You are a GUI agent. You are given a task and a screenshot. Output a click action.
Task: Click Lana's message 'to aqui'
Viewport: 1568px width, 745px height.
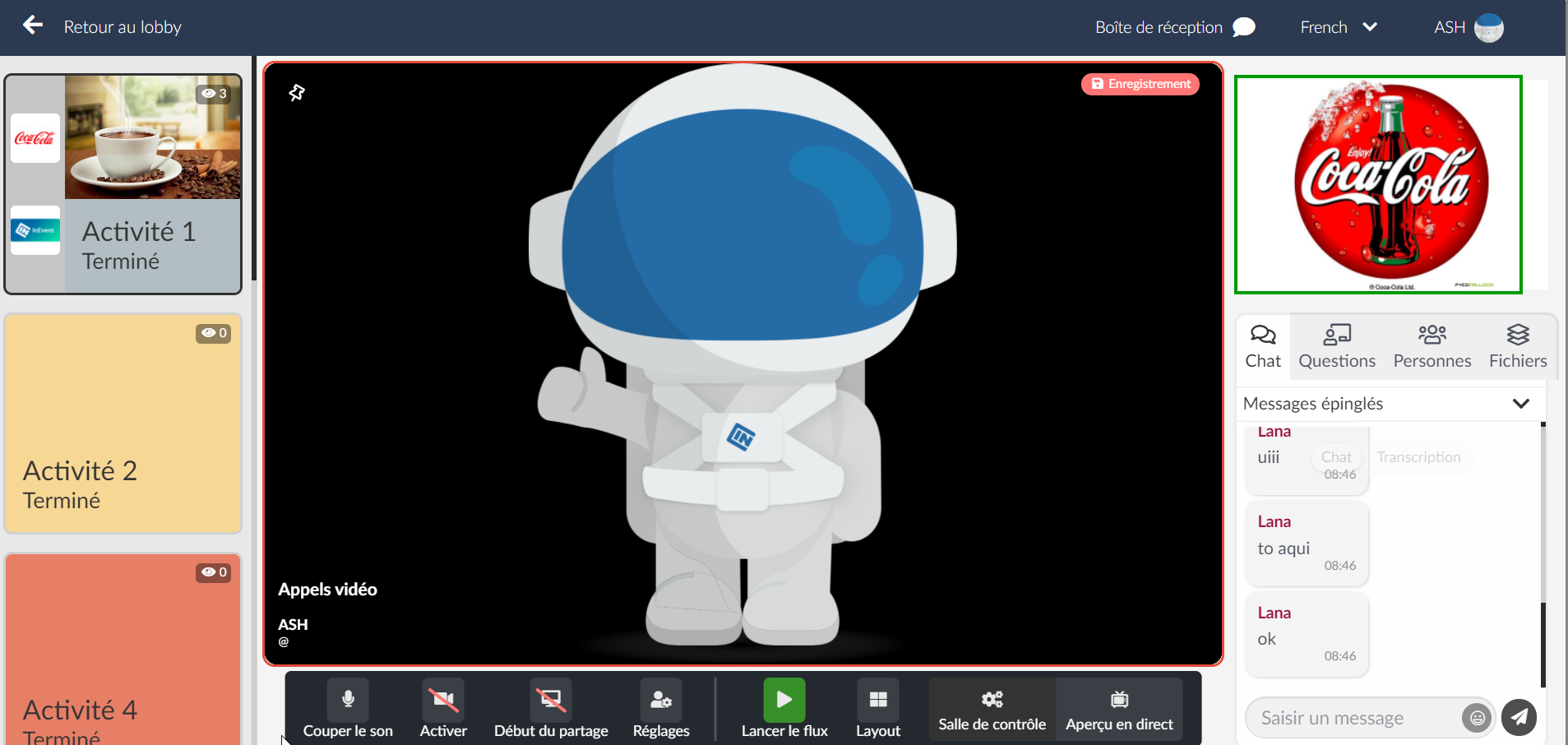tap(1307, 543)
